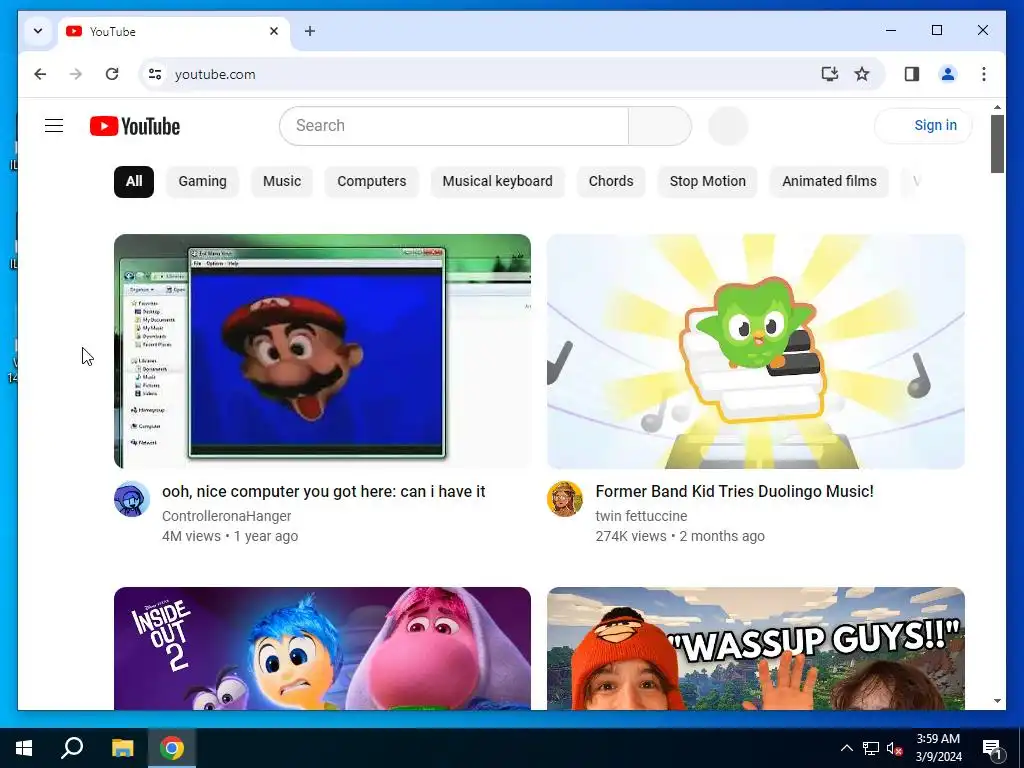
Task: Open the Mario computer video thumbnail
Action: (x=322, y=351)
